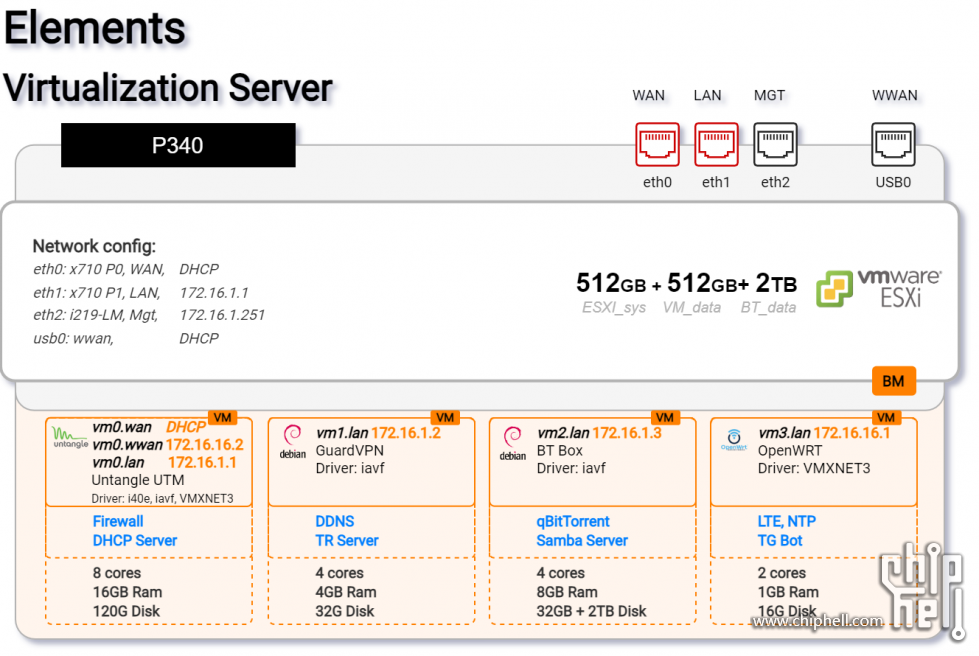Viewport: 979px width, 656px height.
Task: Select the "32G Disk" spec
Action: click(345, 611)
